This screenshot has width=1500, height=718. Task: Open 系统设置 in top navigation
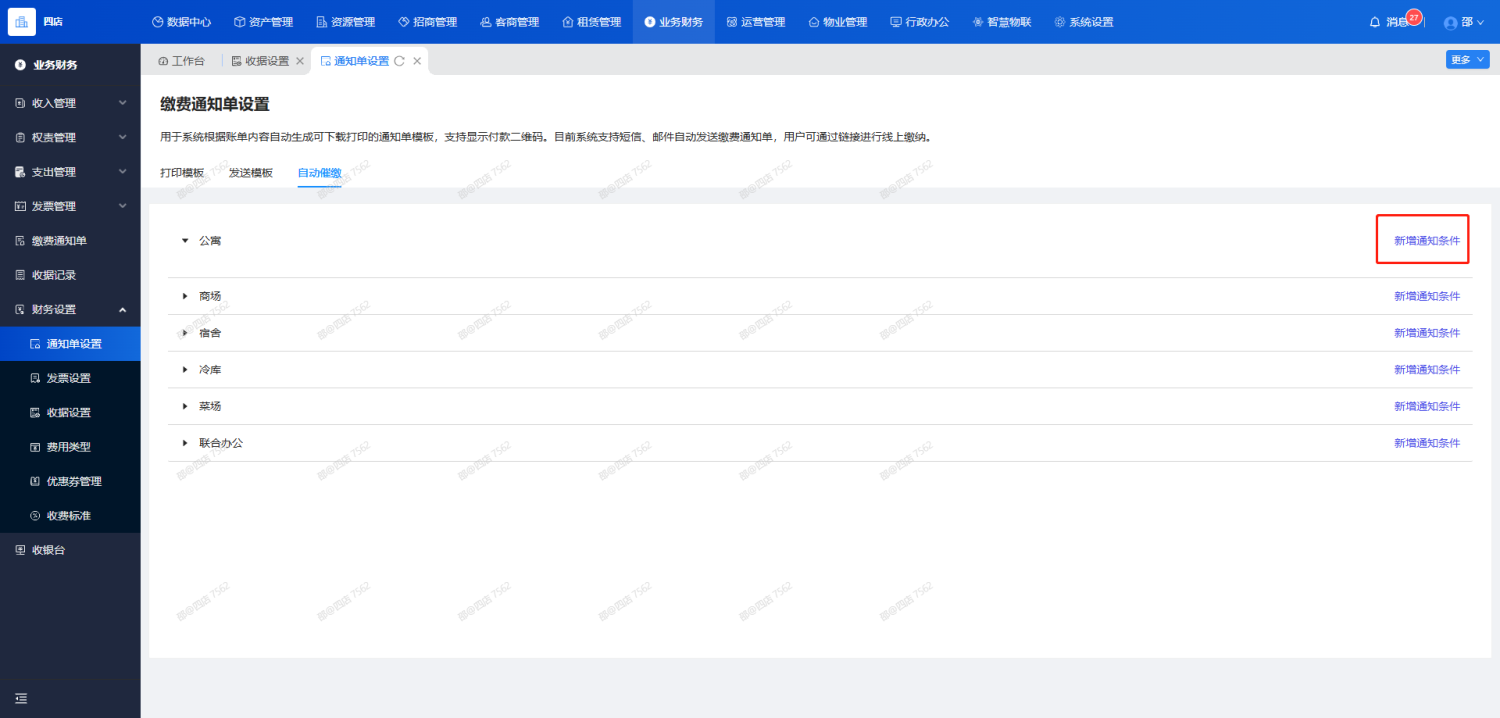click(x=1083, y=22)
